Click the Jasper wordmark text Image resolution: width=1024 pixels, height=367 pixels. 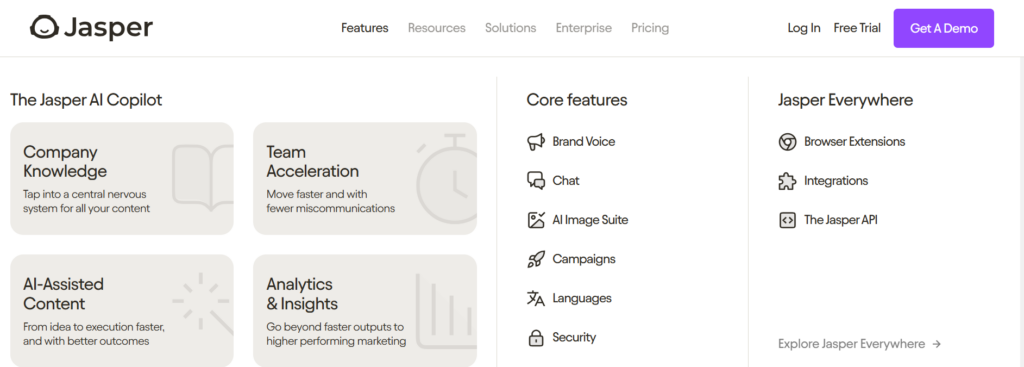108,28
